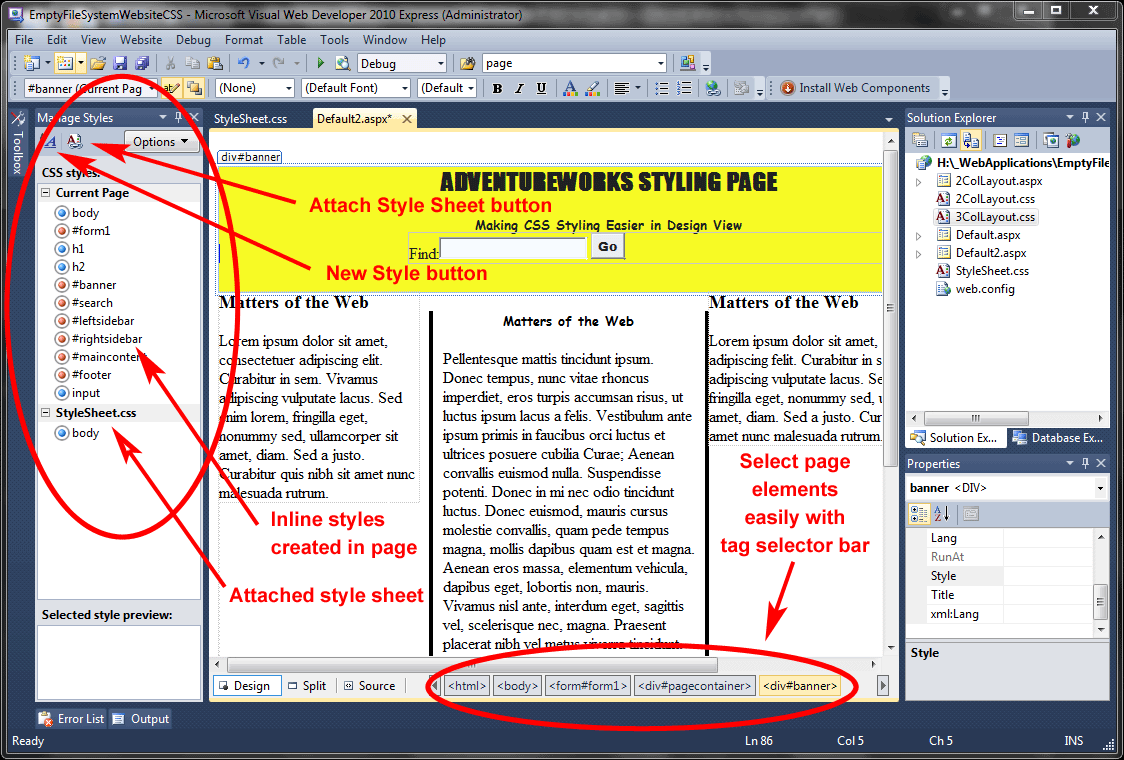This screenshot has width=1124, height=760.
Task: Toggle Bold formatting
Action: click(x=497, y=88)
